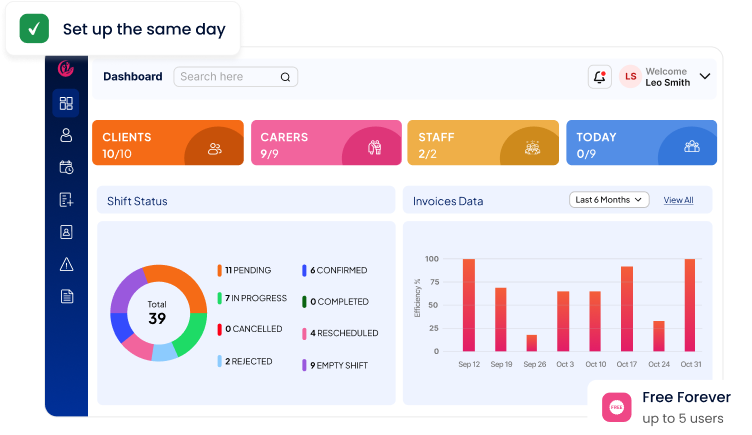752x435 pixels.
Task: Open the document report icon in sidebar
Action: (67, 296)
